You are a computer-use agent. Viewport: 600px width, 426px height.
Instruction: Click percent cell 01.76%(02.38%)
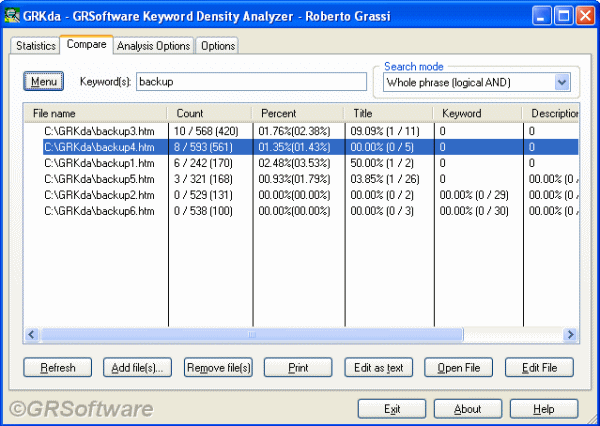[x=294, y=131]
